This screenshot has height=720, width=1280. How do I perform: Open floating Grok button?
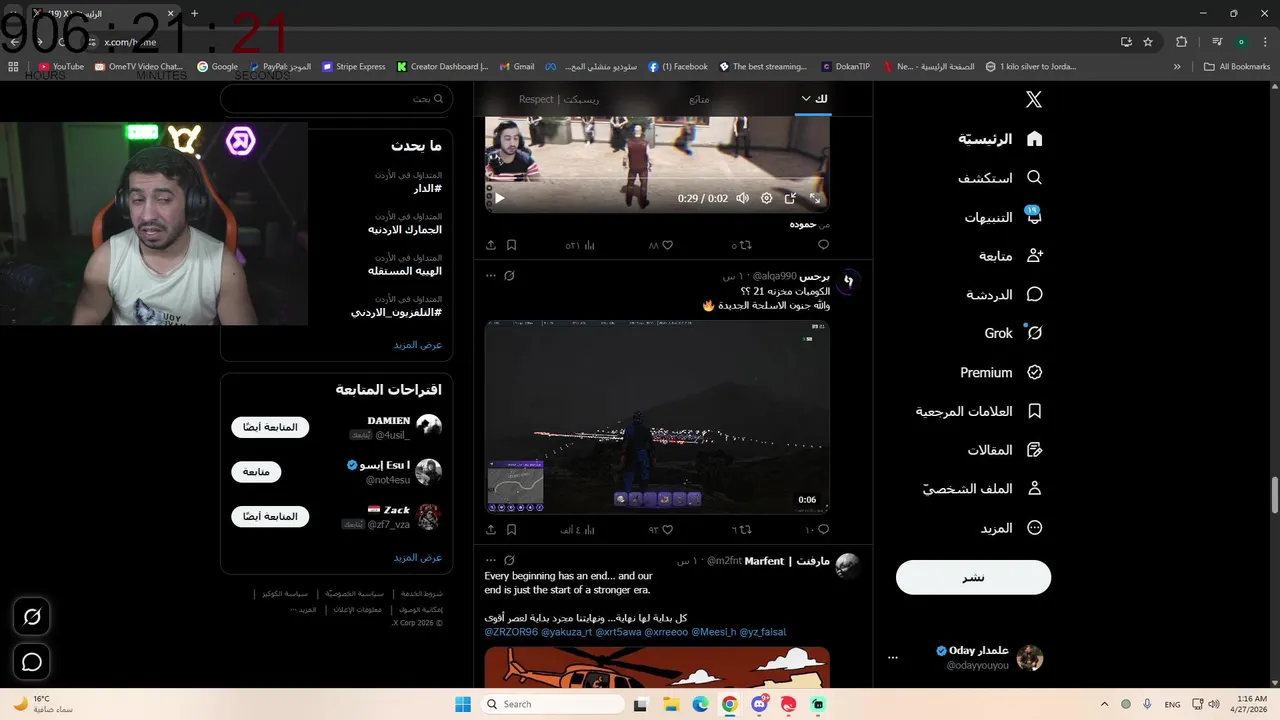tap(31, 617)
